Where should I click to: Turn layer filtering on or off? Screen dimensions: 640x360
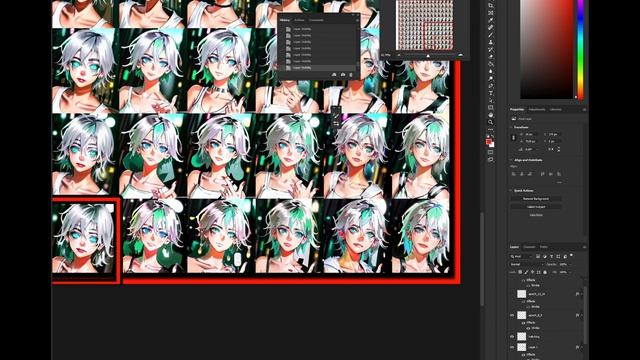(571, 255)
